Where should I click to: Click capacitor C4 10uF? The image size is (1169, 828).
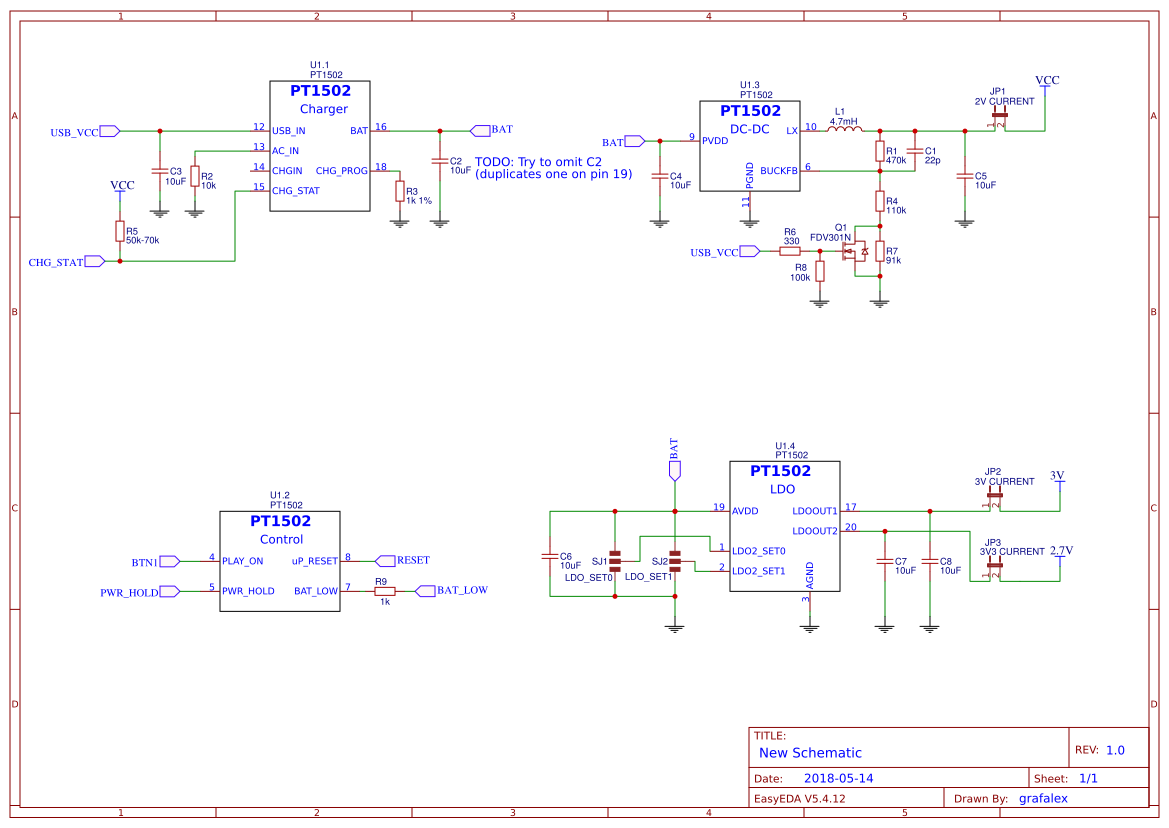(660, 177)
